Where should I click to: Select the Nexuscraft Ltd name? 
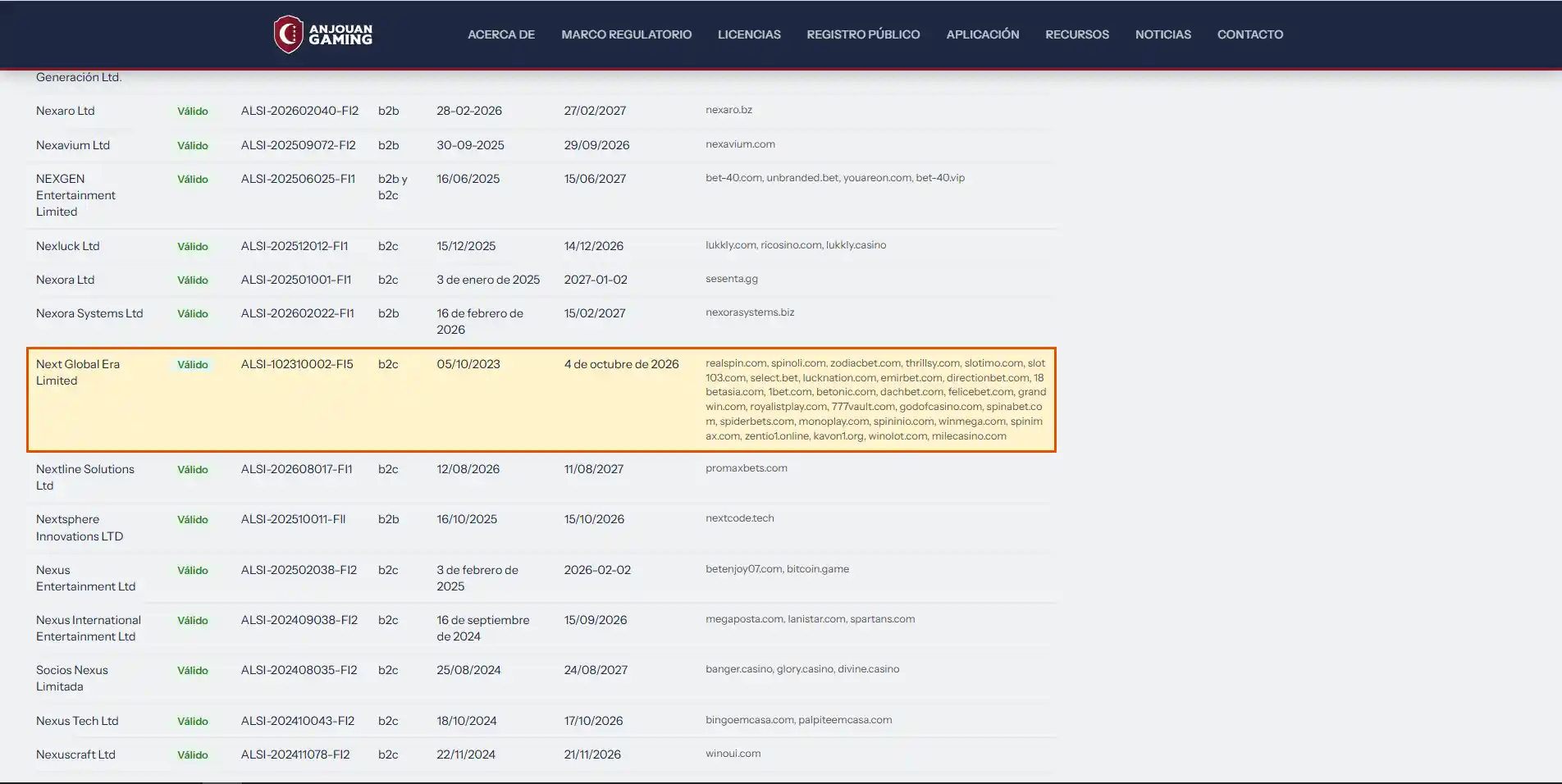click(x=75, y=754)
